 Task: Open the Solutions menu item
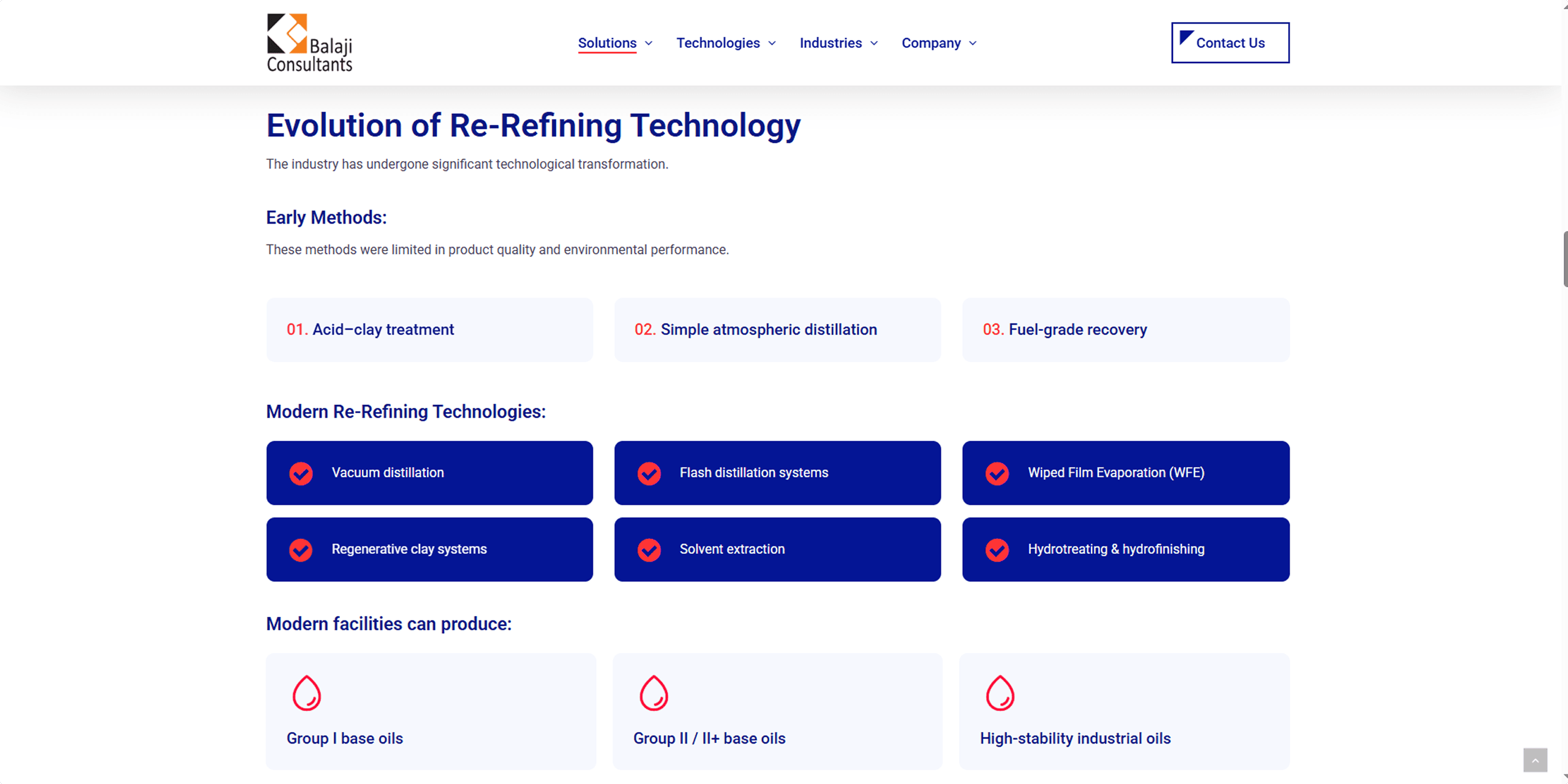click(607, 43)
